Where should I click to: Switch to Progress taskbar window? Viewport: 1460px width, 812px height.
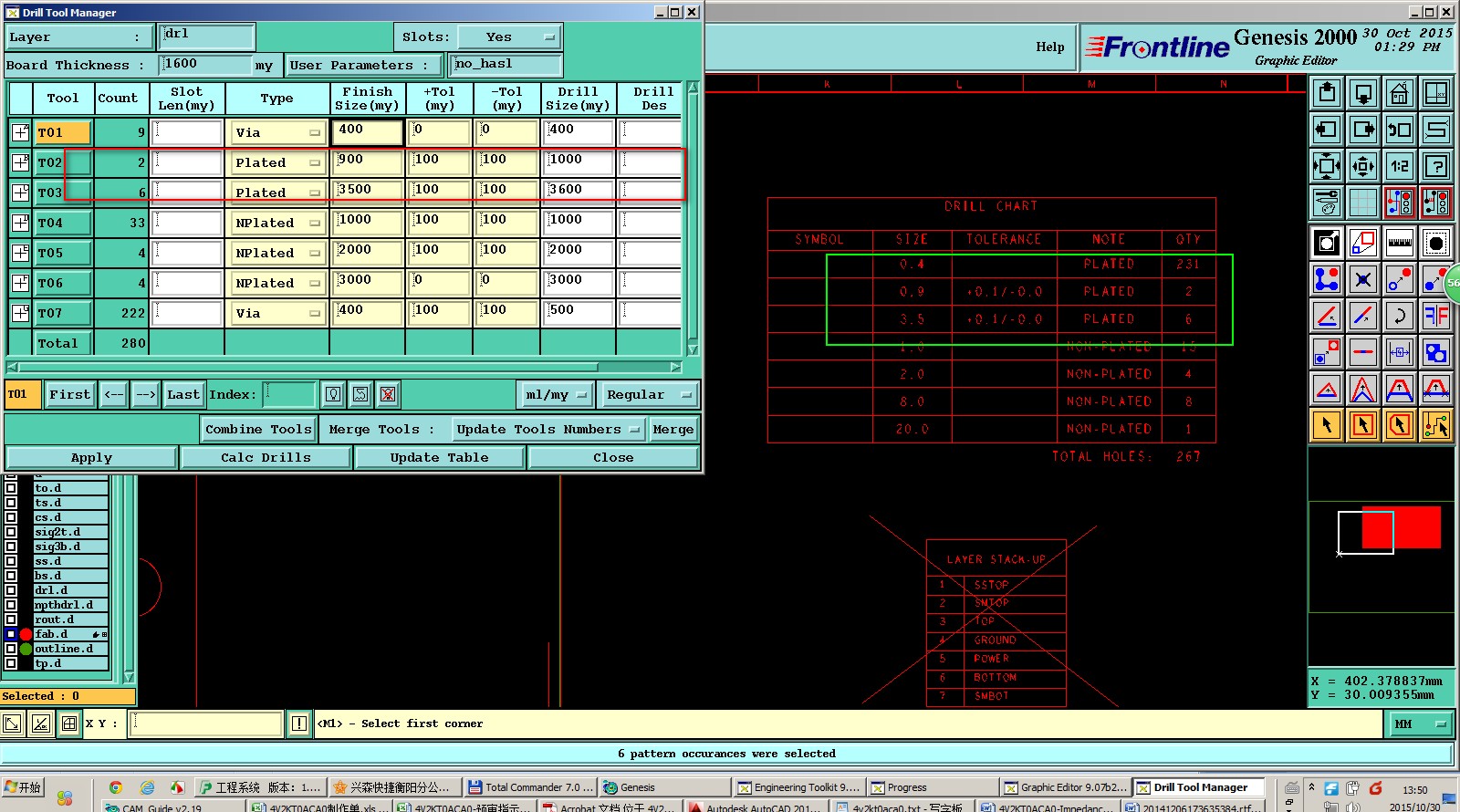[931, 787]
